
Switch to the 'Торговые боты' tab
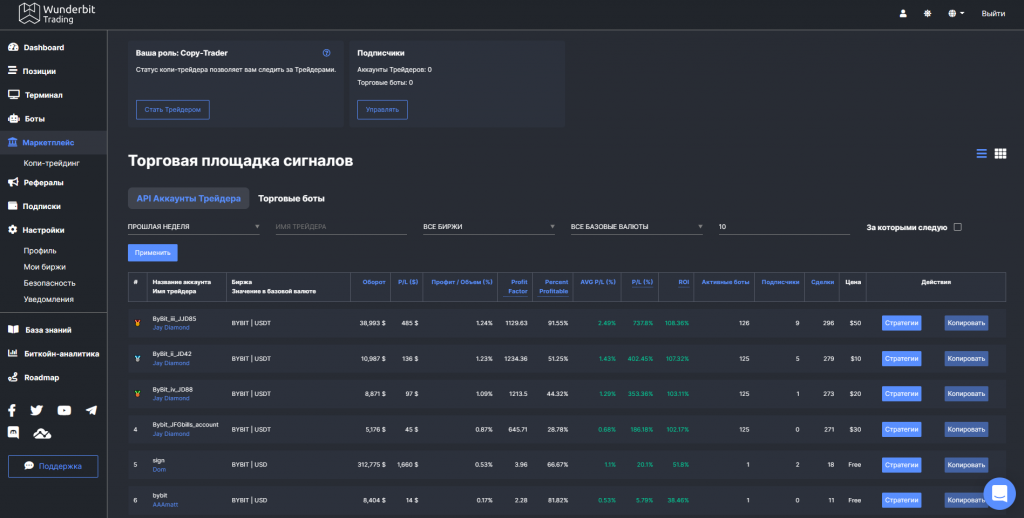pyautogui.click(x=291, y=199)
